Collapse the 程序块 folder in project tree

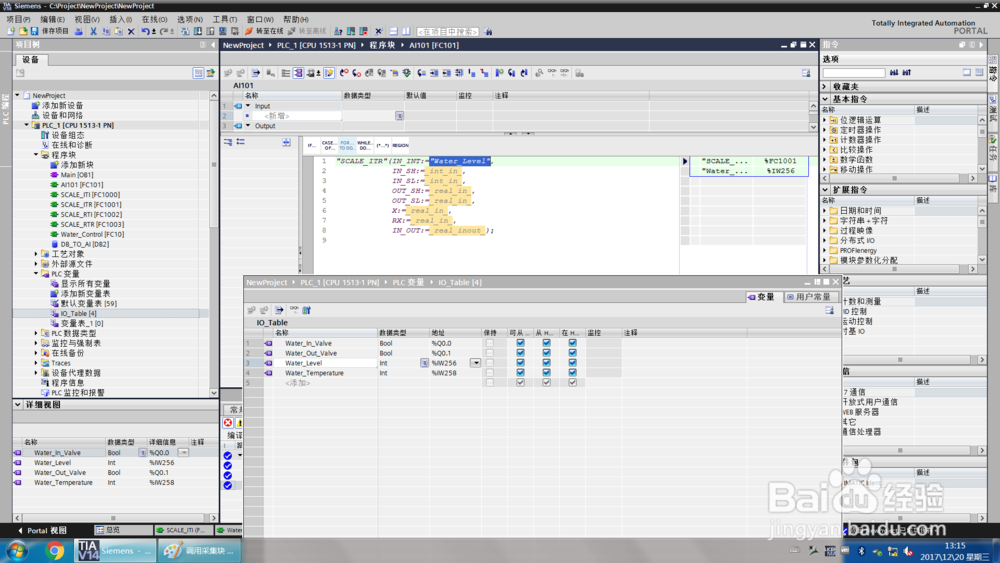coord(36,155)
